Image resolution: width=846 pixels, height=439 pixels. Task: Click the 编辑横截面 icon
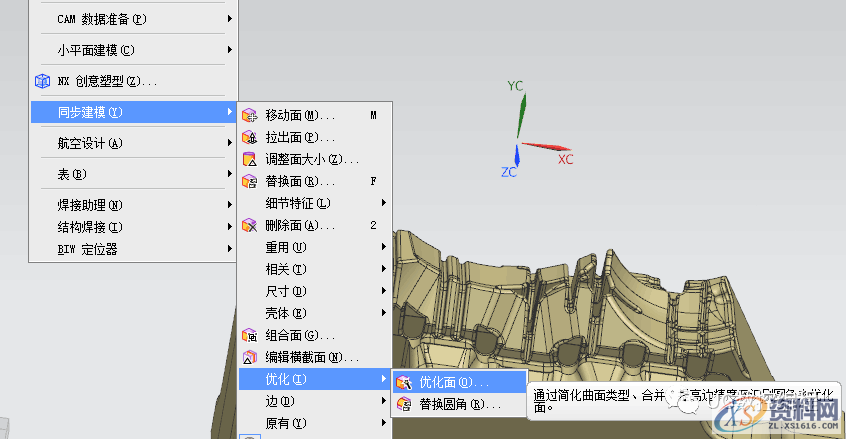tap(249, 357)
